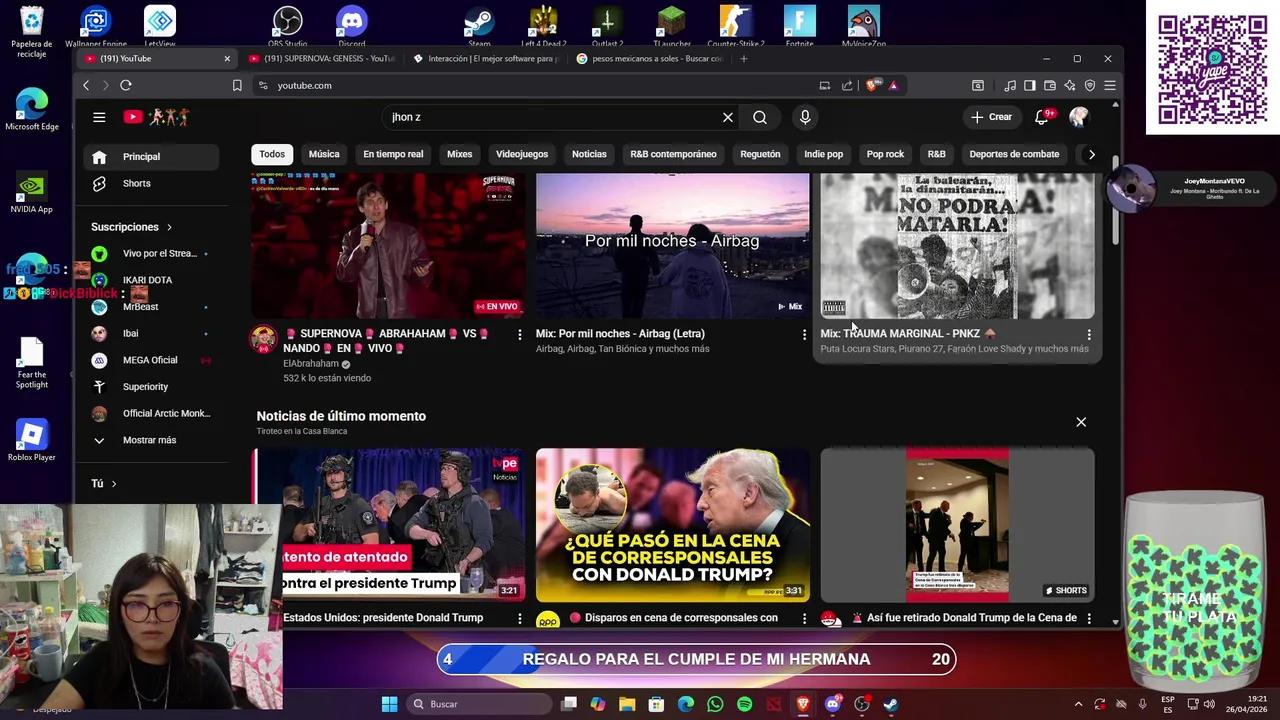Open ¿Qué pasó en la cena thumbnail
The width and height of the screenshot is (1280, 720).
[672, 525]
